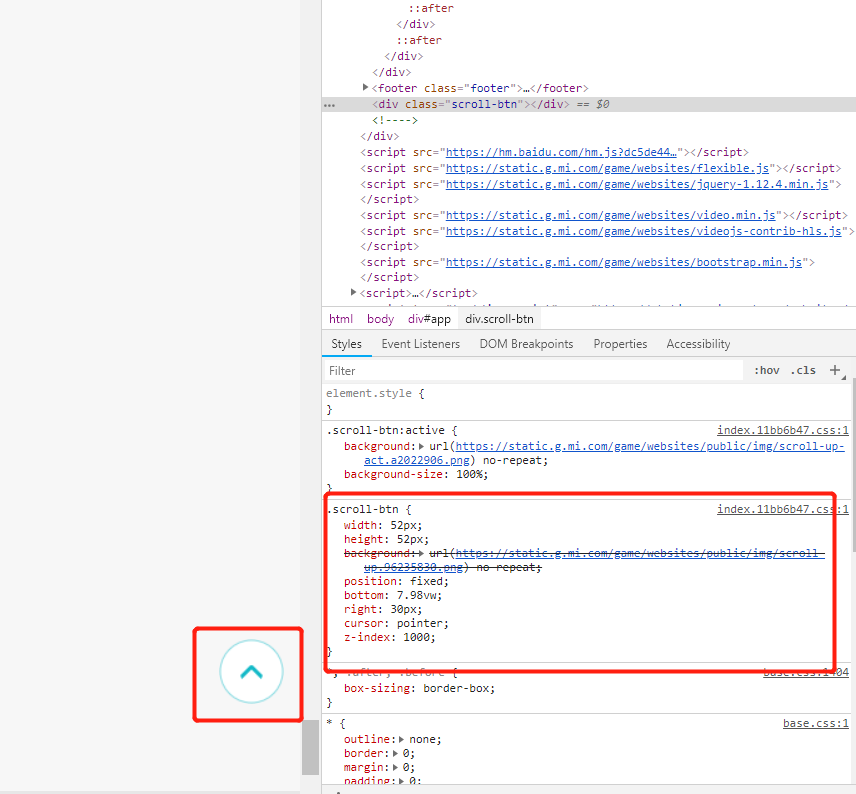Switch to the Styles tab

tap(346, 344)
